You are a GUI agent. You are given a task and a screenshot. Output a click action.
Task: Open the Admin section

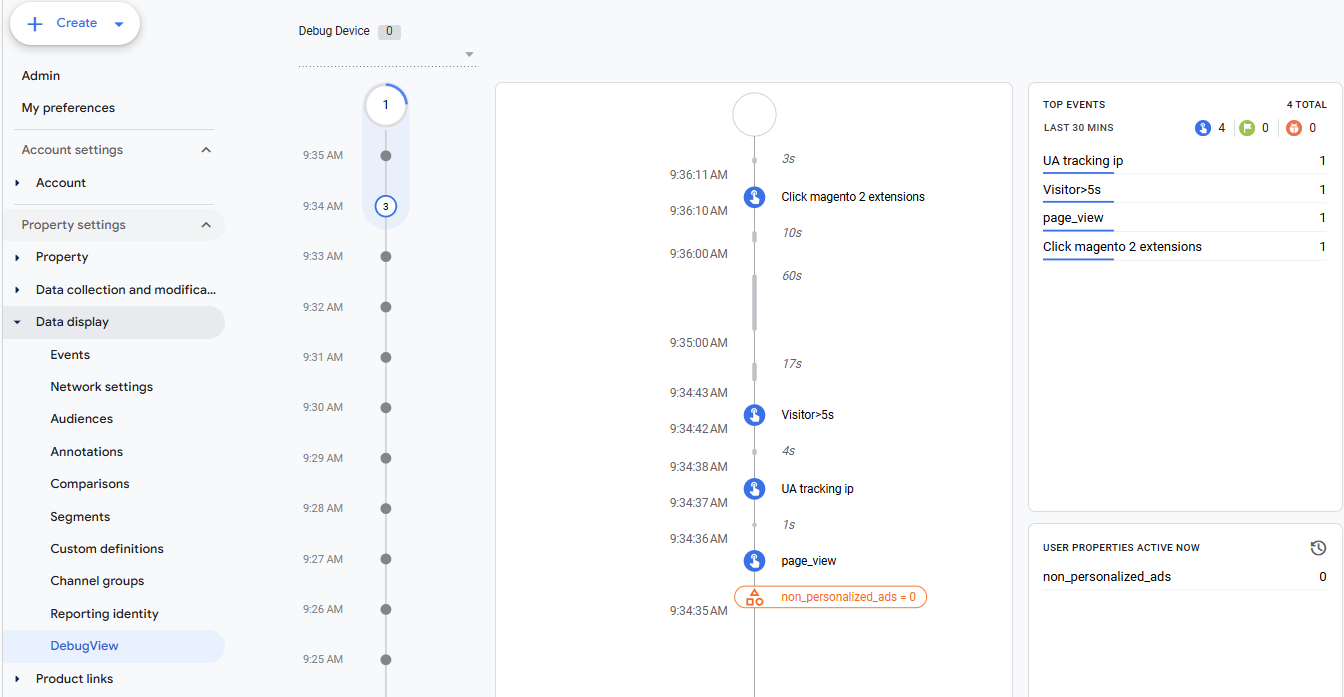coord(41,76)
